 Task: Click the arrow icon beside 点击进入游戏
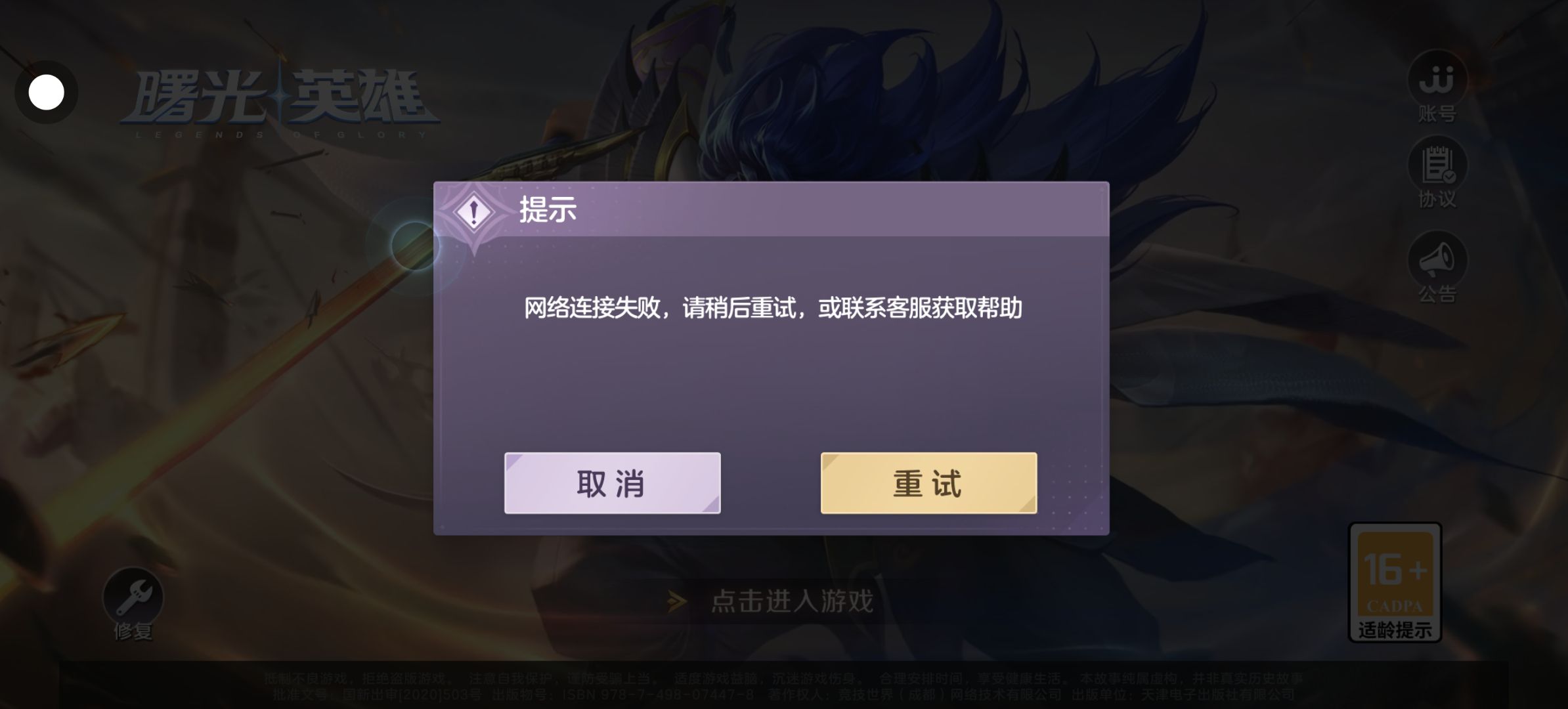click(676, 601)
